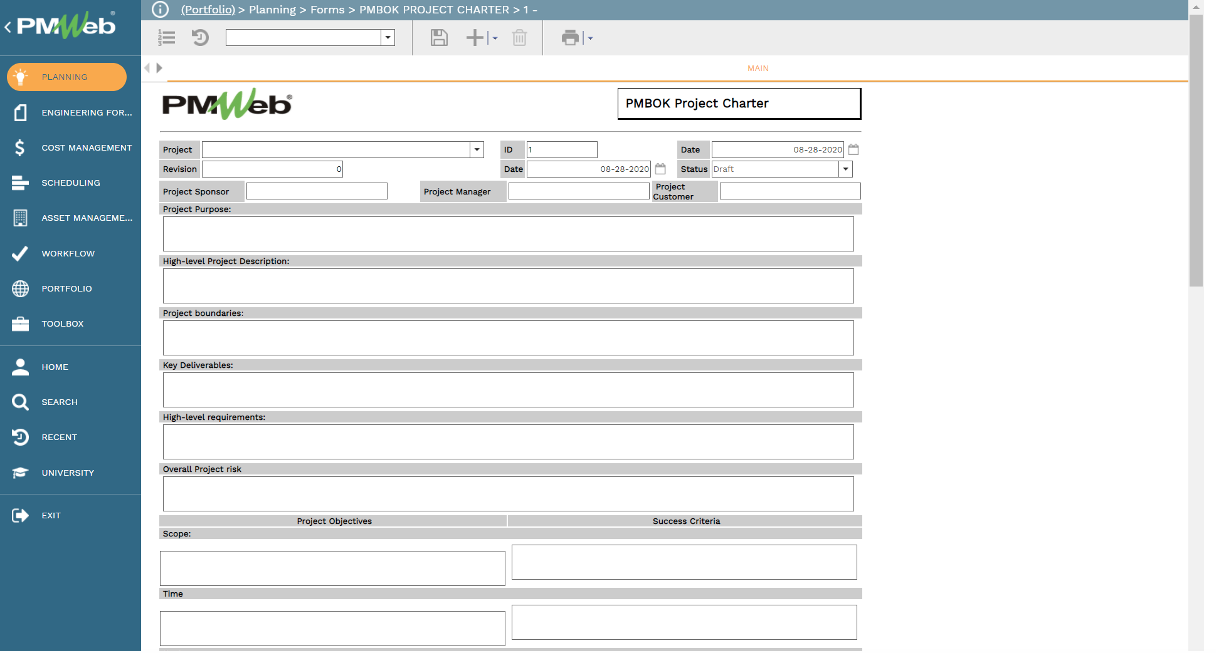Image resolution: width=1216 pixels, height=653 pixels.
Task: Follow the (Portfolio) breadcrumb link
Action: pos(208,9)
